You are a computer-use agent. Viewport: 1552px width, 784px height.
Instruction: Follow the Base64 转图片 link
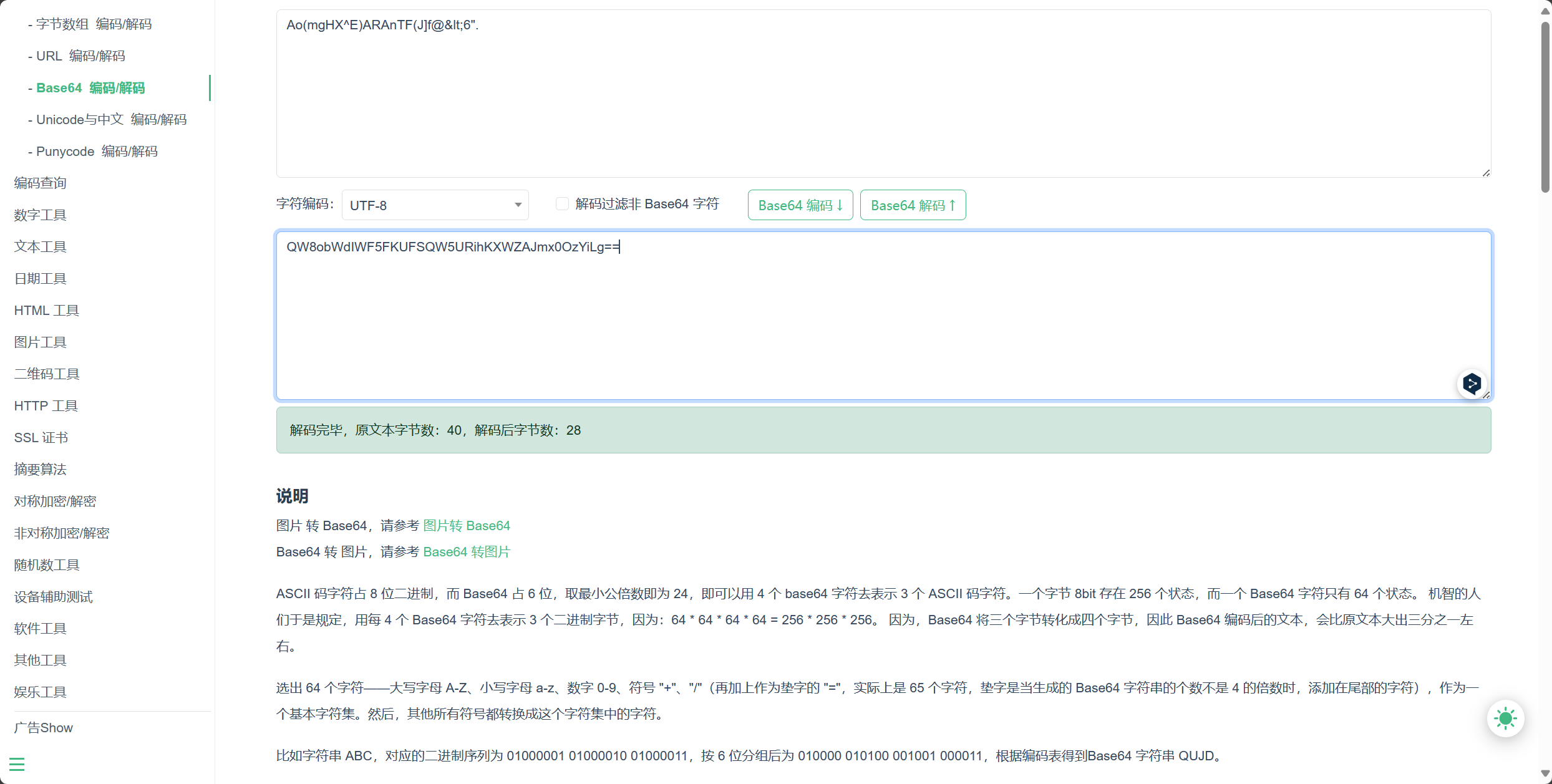point(467,552)
